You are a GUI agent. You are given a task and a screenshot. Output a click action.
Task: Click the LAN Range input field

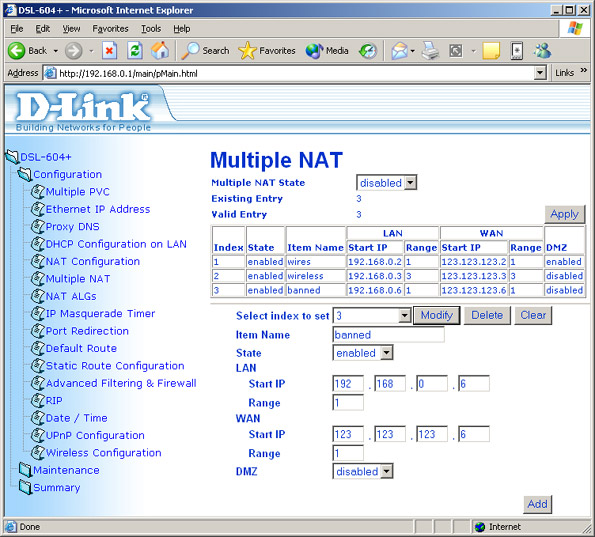(348, 402)
